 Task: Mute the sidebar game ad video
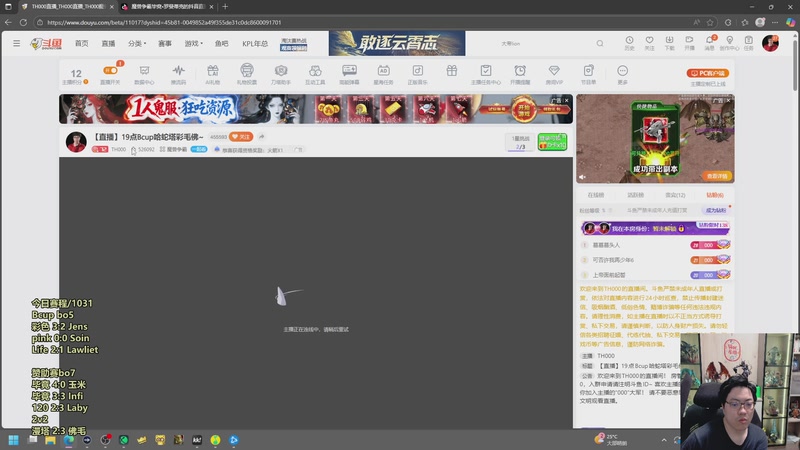(582, 177)
